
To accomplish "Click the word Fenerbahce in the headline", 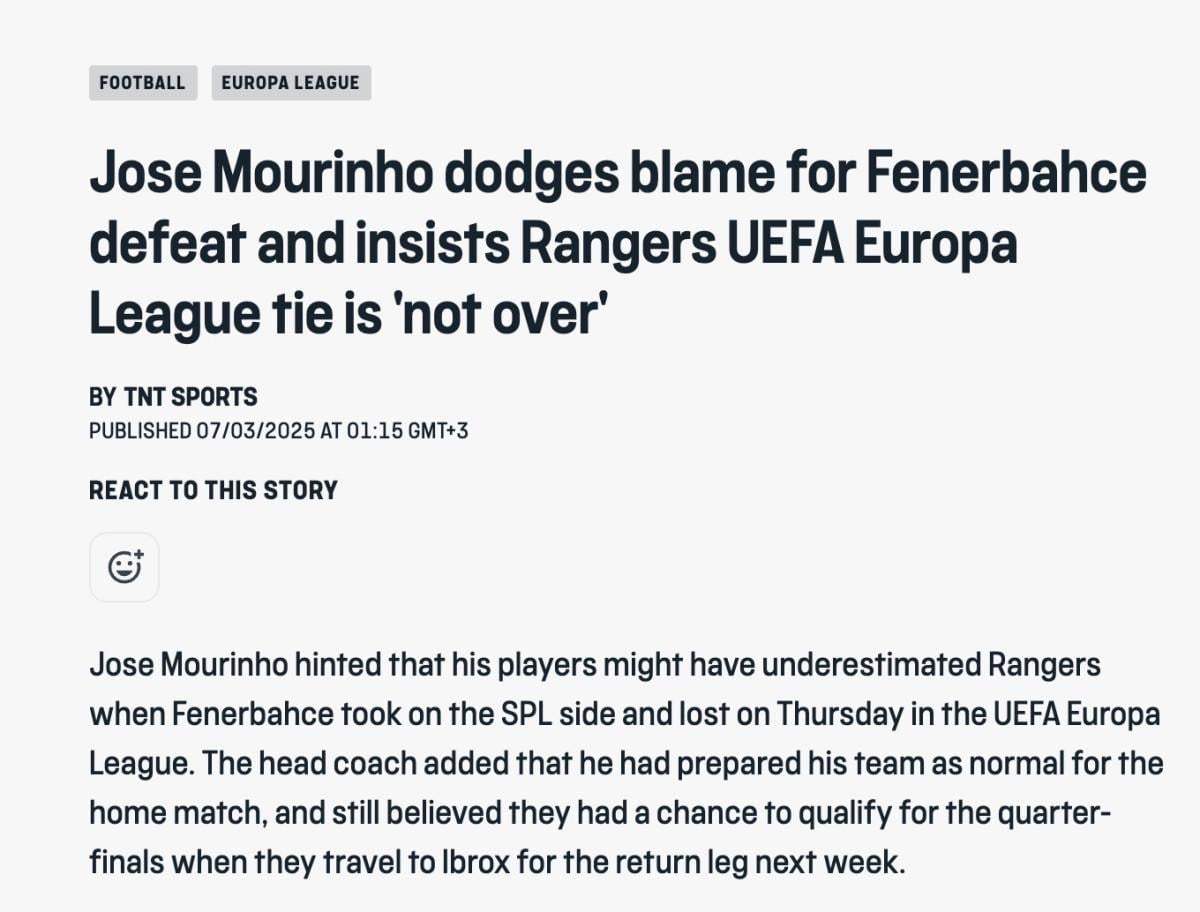I will tap(1006, 174).
